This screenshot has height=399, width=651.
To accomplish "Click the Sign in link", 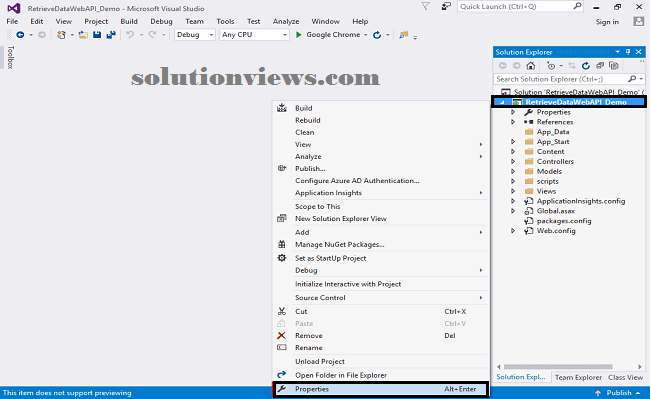I will point(607,22).
